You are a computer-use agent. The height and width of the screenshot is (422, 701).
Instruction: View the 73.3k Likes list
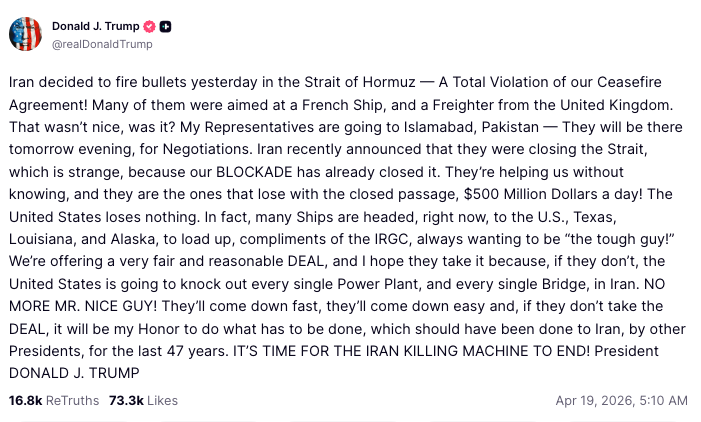[x=143, y=400]
